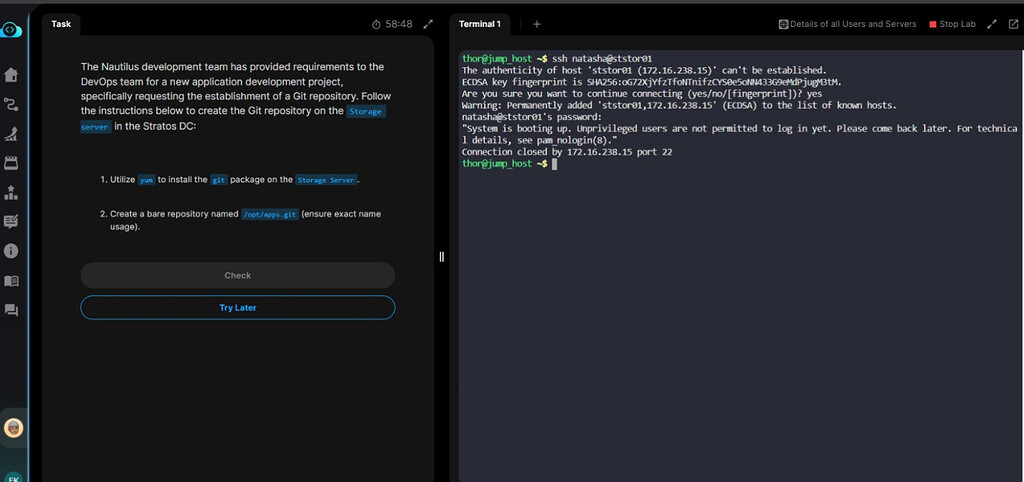Open the Home icon in sidebar
The width and height of the screenshot is (1024, 482).
coord(12,75)
